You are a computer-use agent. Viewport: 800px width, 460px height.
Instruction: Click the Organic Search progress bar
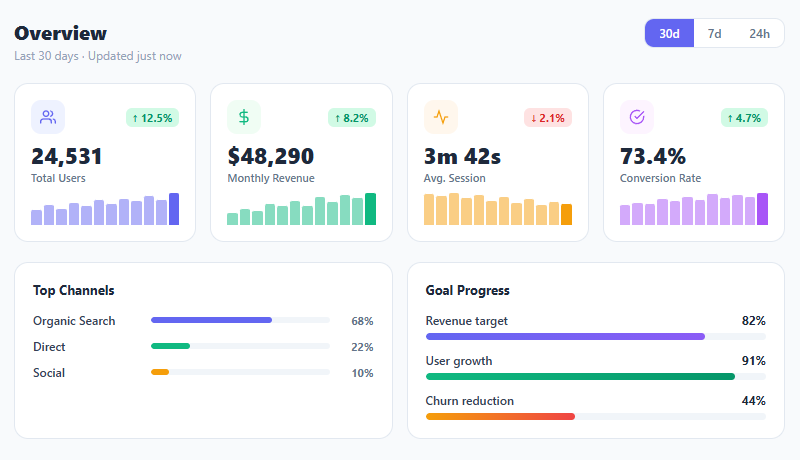240,320
